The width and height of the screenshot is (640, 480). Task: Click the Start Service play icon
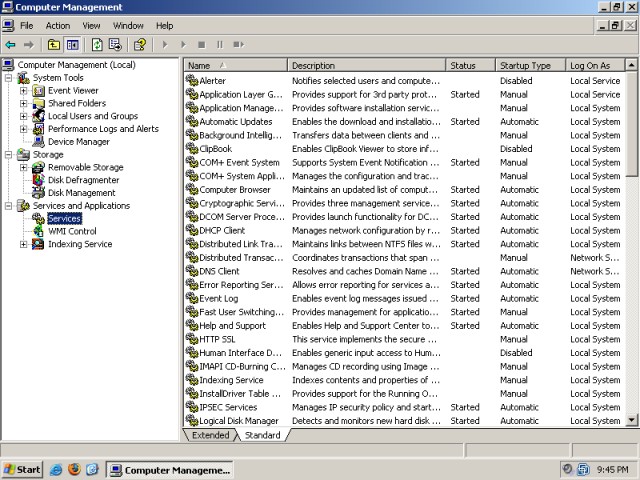pos(165,44)
